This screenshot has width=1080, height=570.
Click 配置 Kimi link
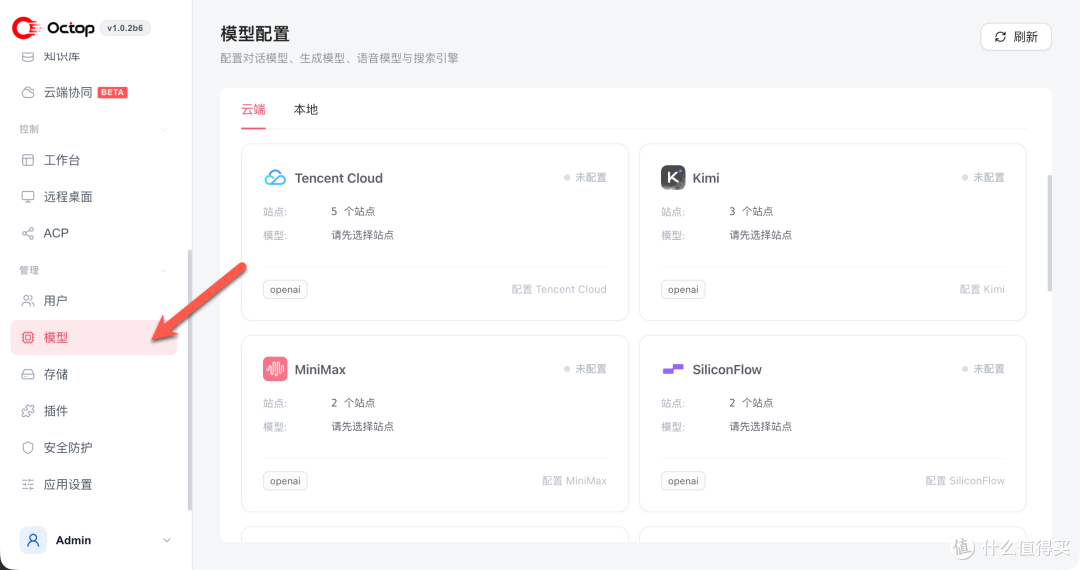tap(982, 289)
